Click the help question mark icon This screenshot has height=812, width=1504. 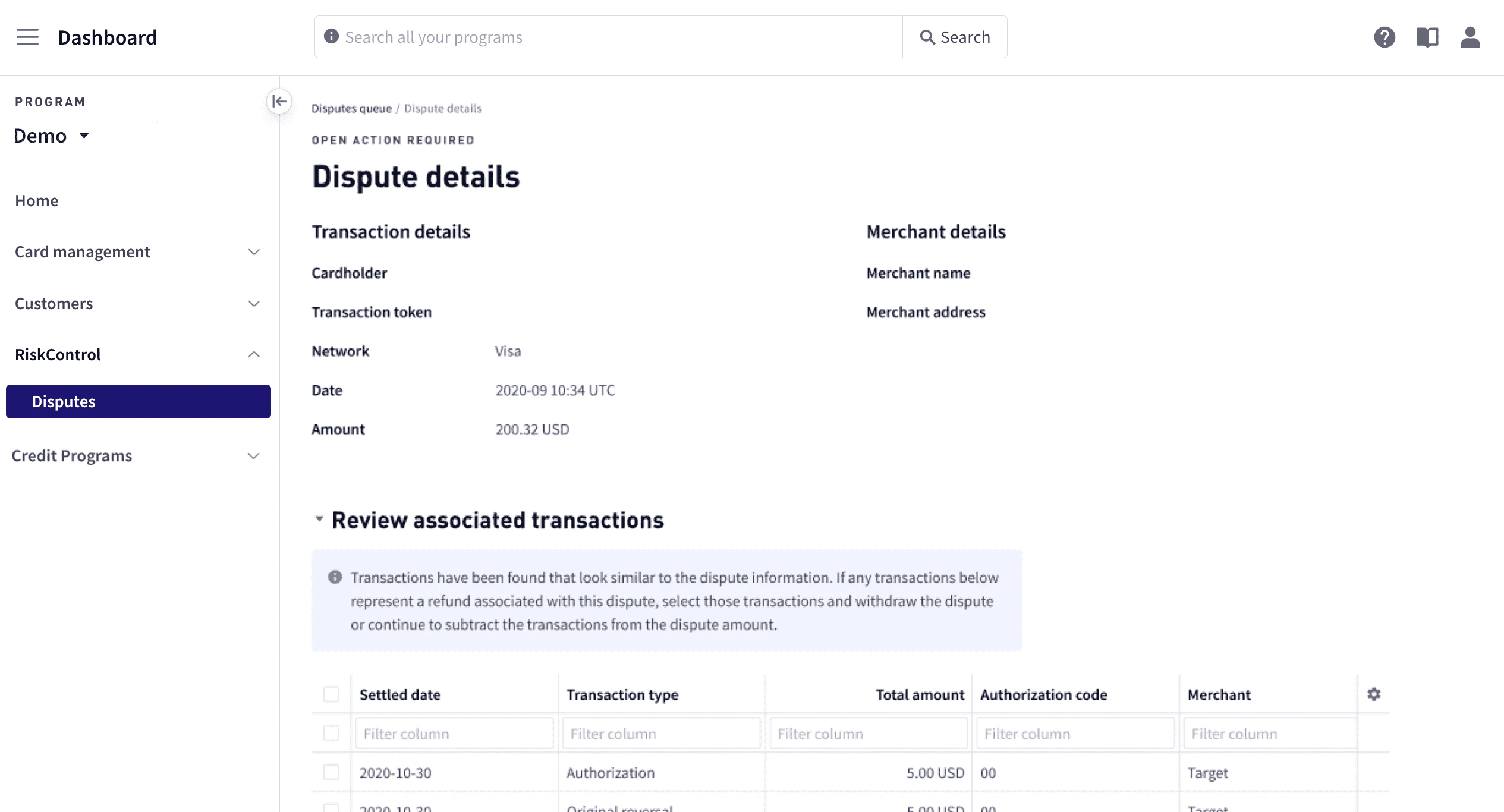click(1385, 37)
